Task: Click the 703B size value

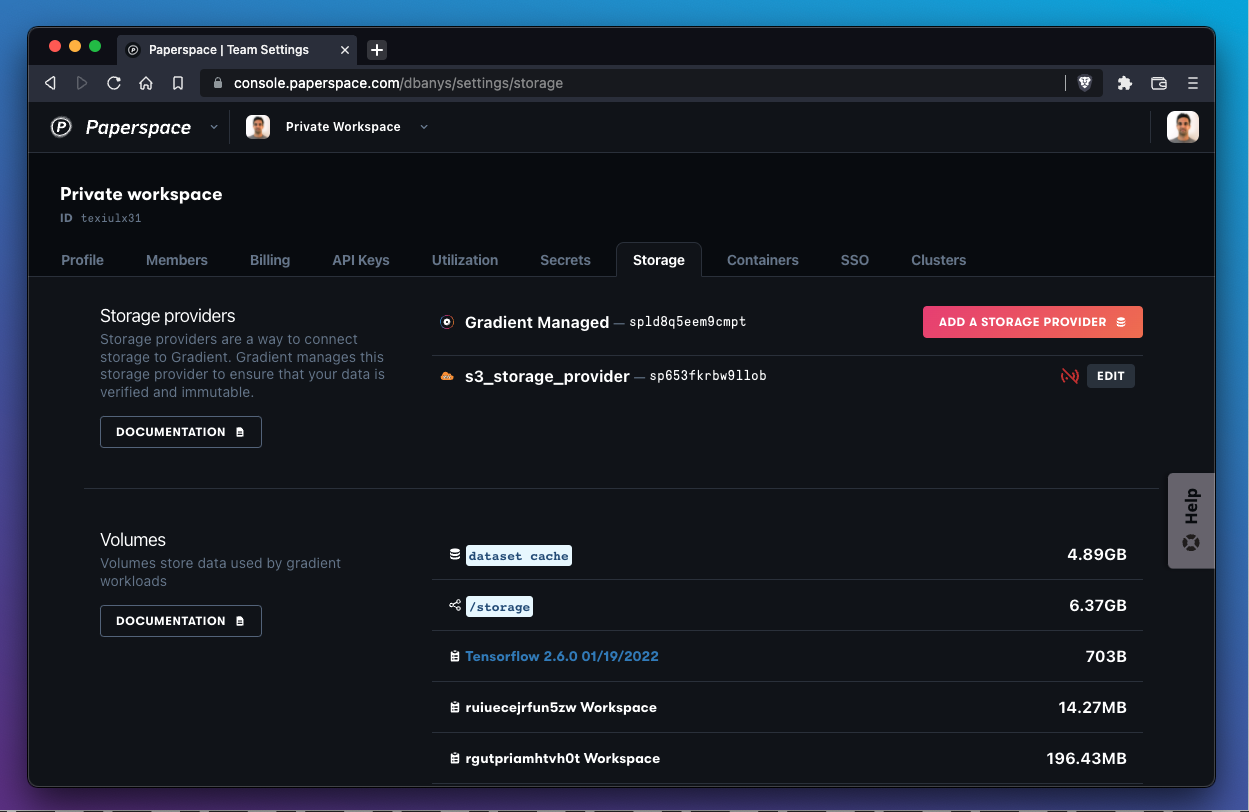Action: [x=1106, y=656]
